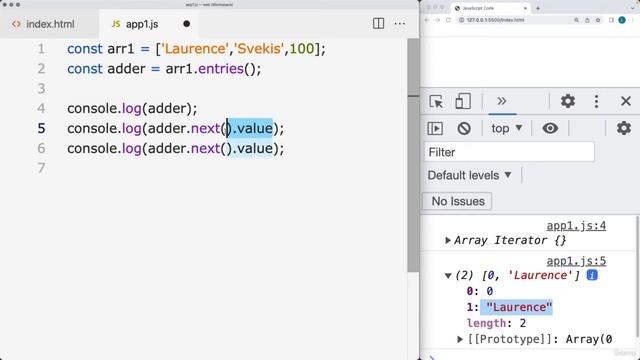
Task: Split the editor to the right
Action: pyautogui.click(x=378, y=24)
